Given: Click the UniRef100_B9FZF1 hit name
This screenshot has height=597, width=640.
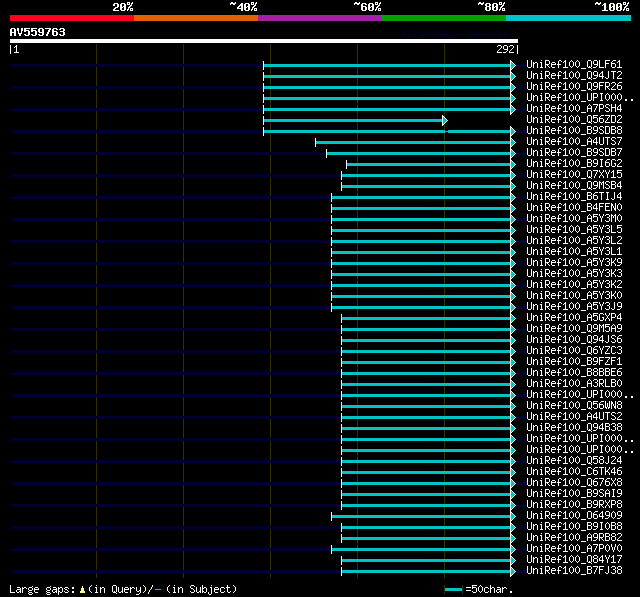Looking at the screenshot, I should tap(574, 362).
